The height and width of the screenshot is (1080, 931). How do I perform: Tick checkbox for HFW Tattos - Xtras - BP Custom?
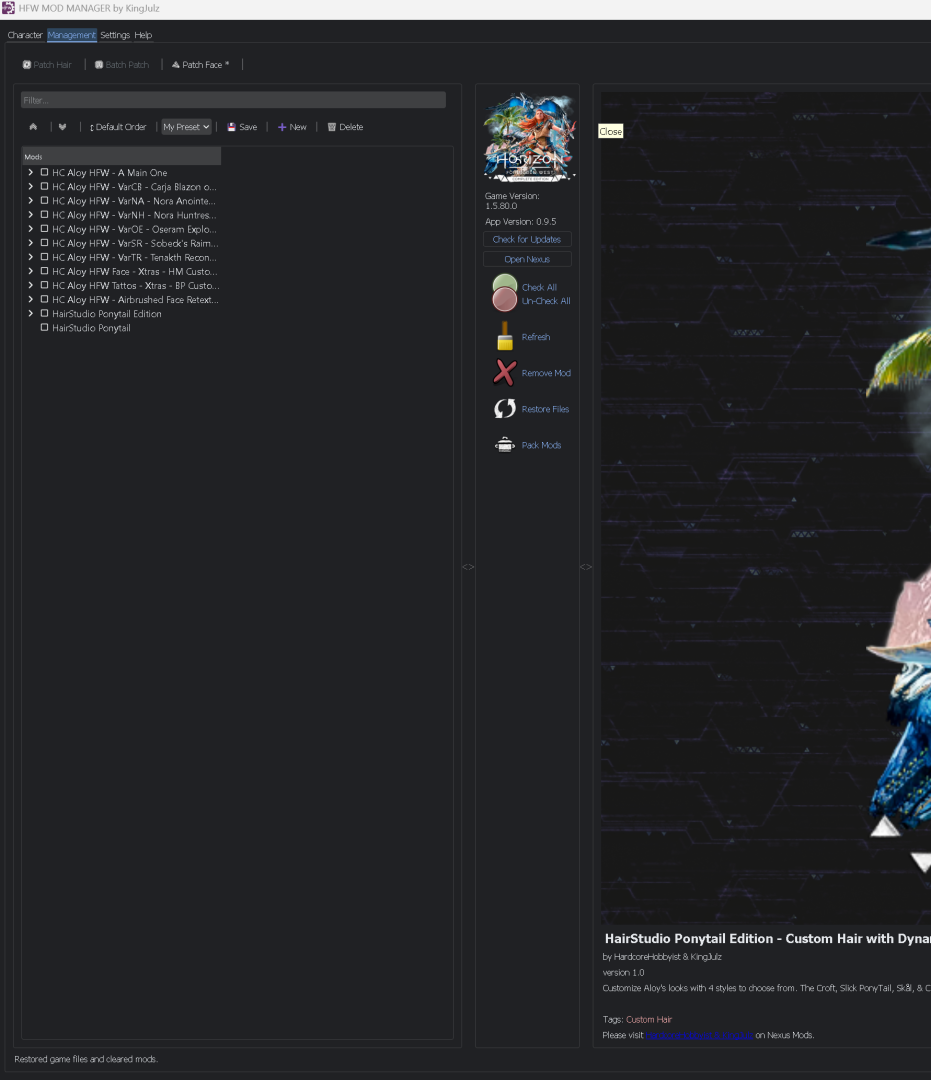pos(44,285)
